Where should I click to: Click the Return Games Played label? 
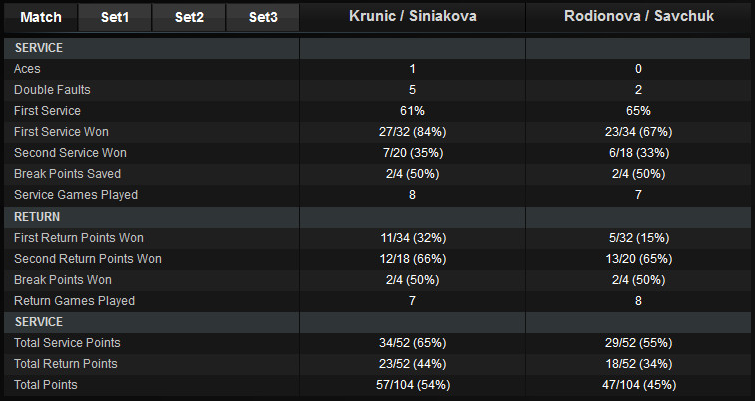[74, 301]
